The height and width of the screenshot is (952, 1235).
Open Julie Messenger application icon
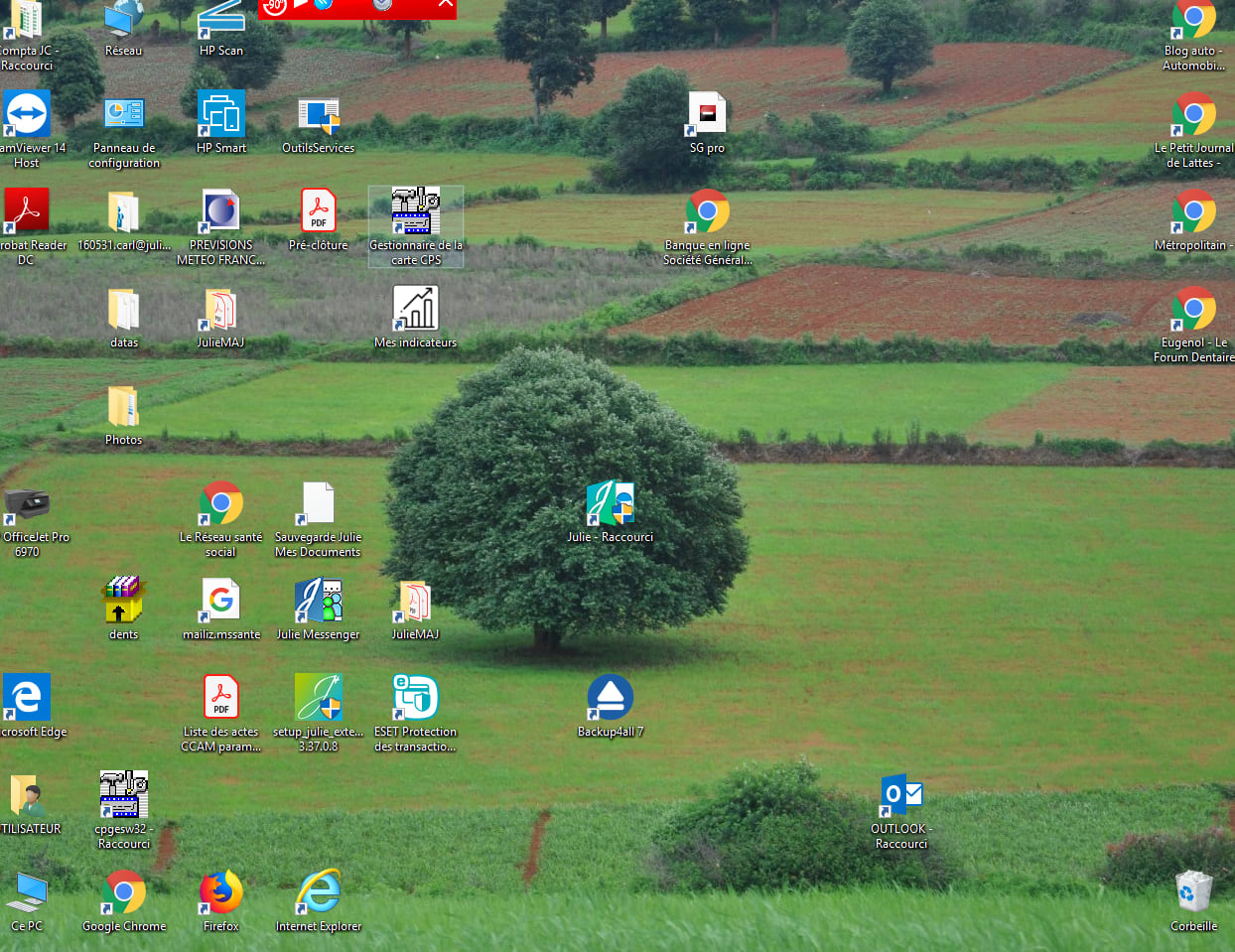(x=318, y=602)
